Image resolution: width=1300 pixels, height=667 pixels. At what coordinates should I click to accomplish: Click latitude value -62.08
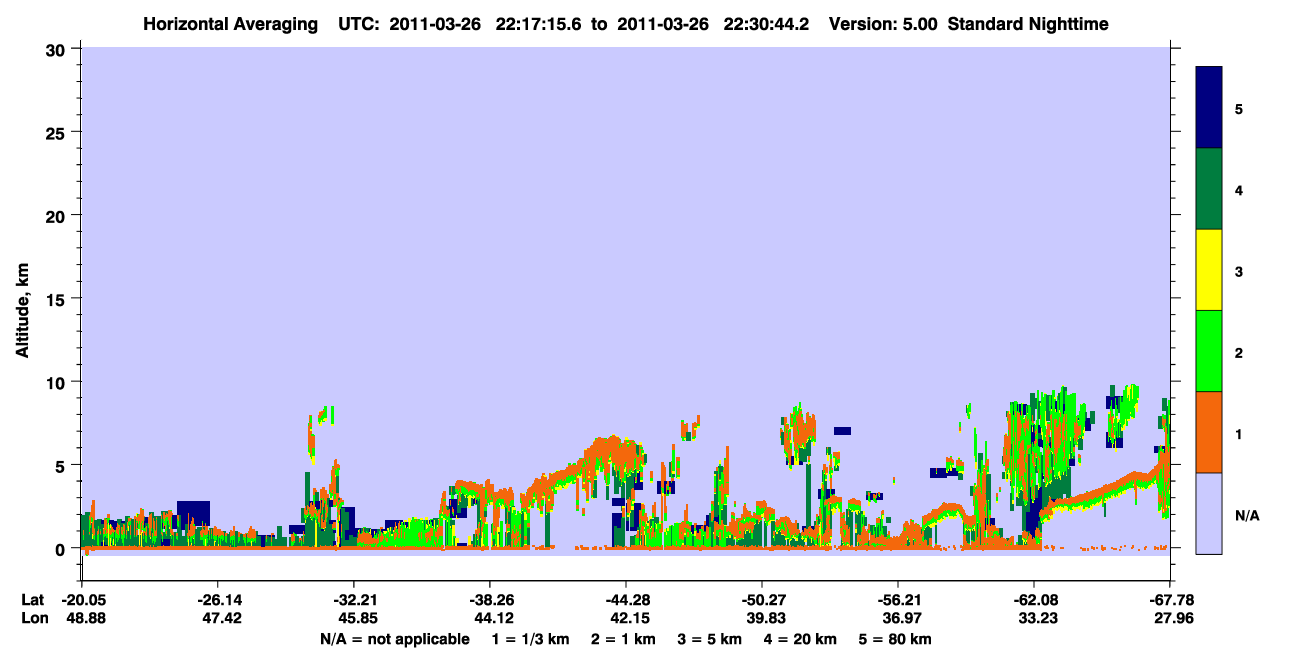coord(1033,600)
